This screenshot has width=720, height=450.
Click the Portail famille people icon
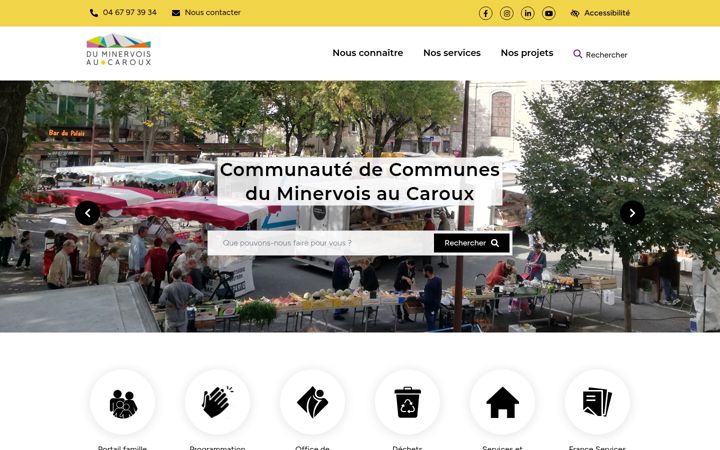pyautogui.click(x=123, y=402)
